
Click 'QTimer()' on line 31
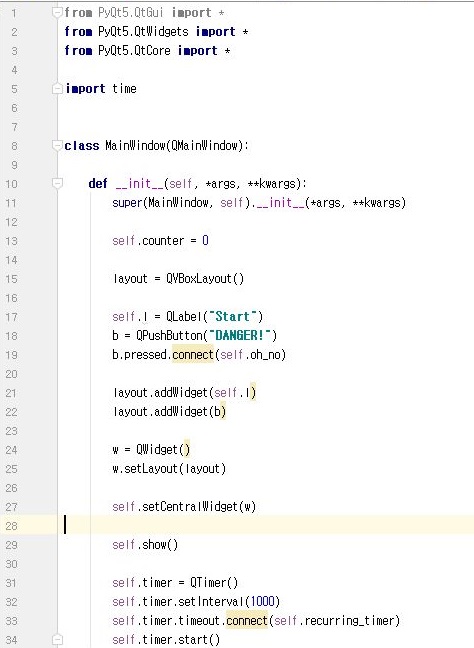214,583
